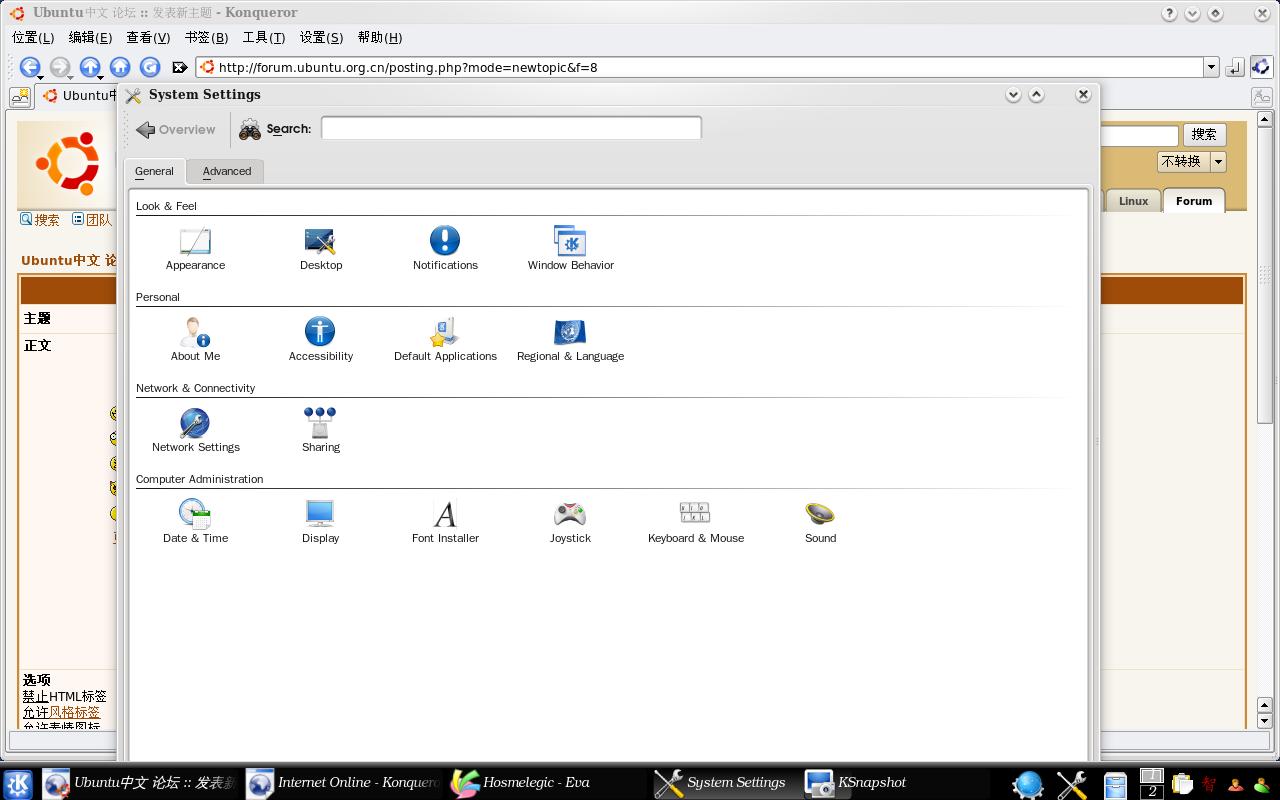The image size is (1280, 800).
Task: Clear the Konqueror location bar
Action: [x=179, y=67]
